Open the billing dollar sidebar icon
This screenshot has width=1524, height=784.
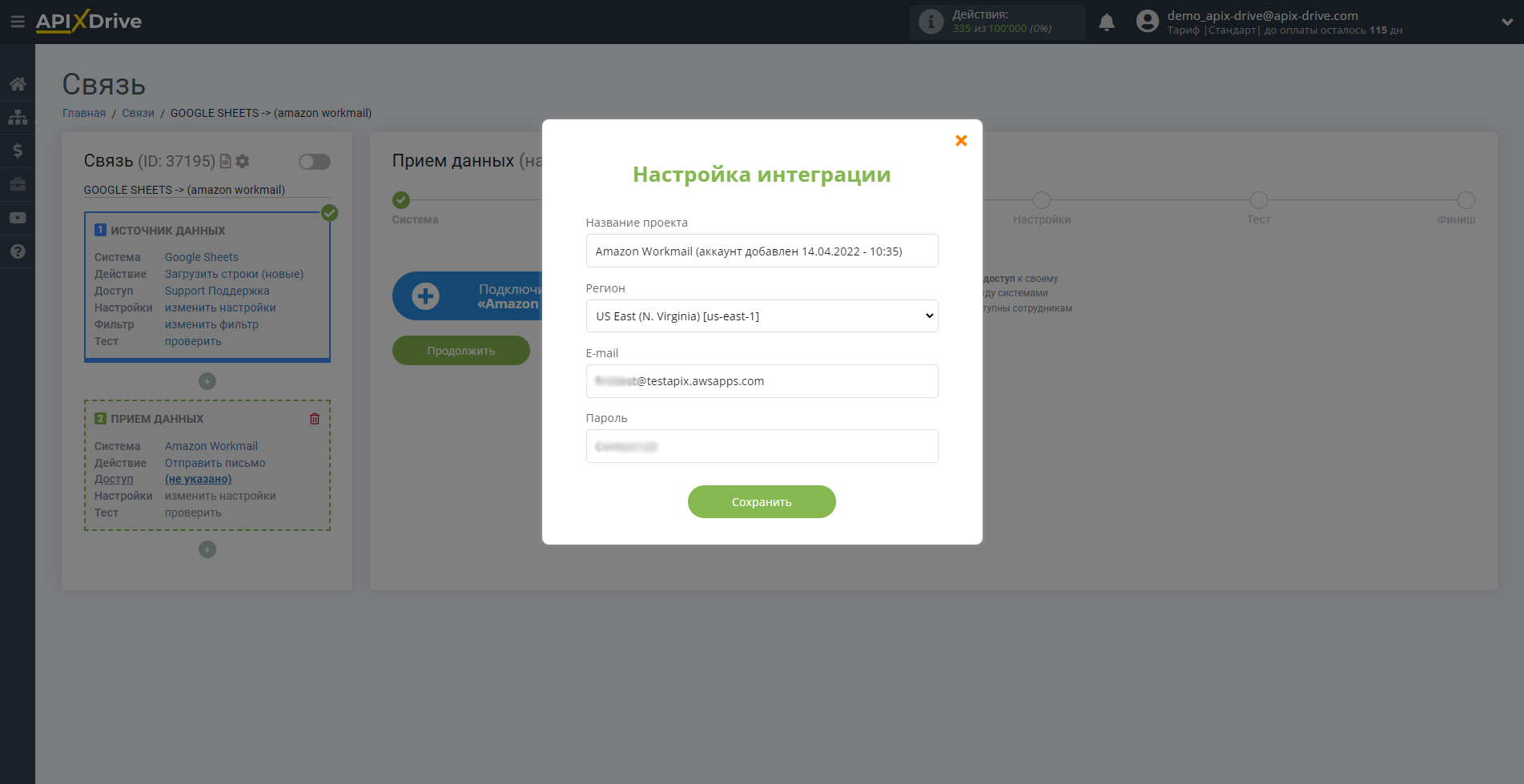tap(18, 151)
